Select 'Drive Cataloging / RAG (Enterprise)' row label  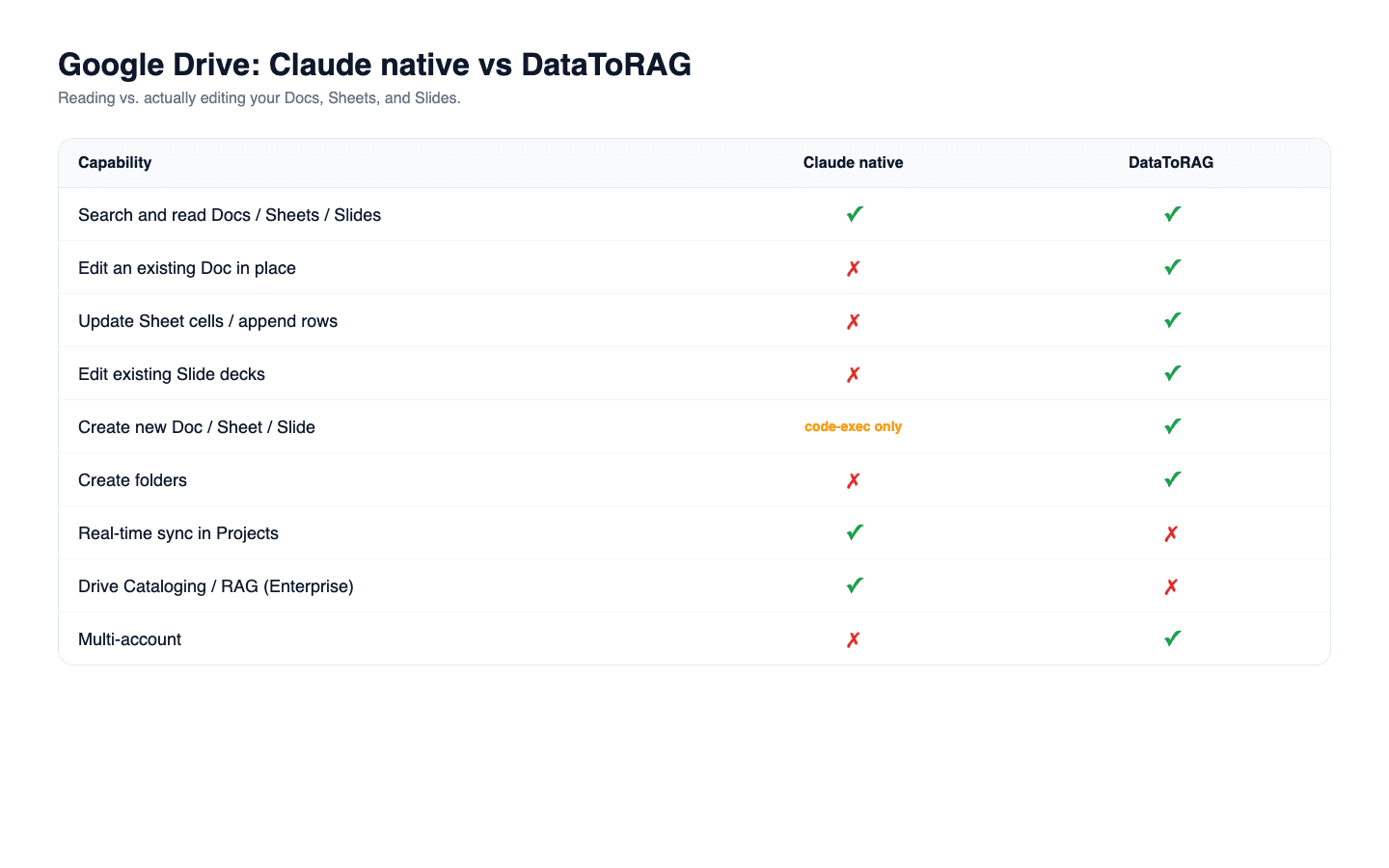216,586
